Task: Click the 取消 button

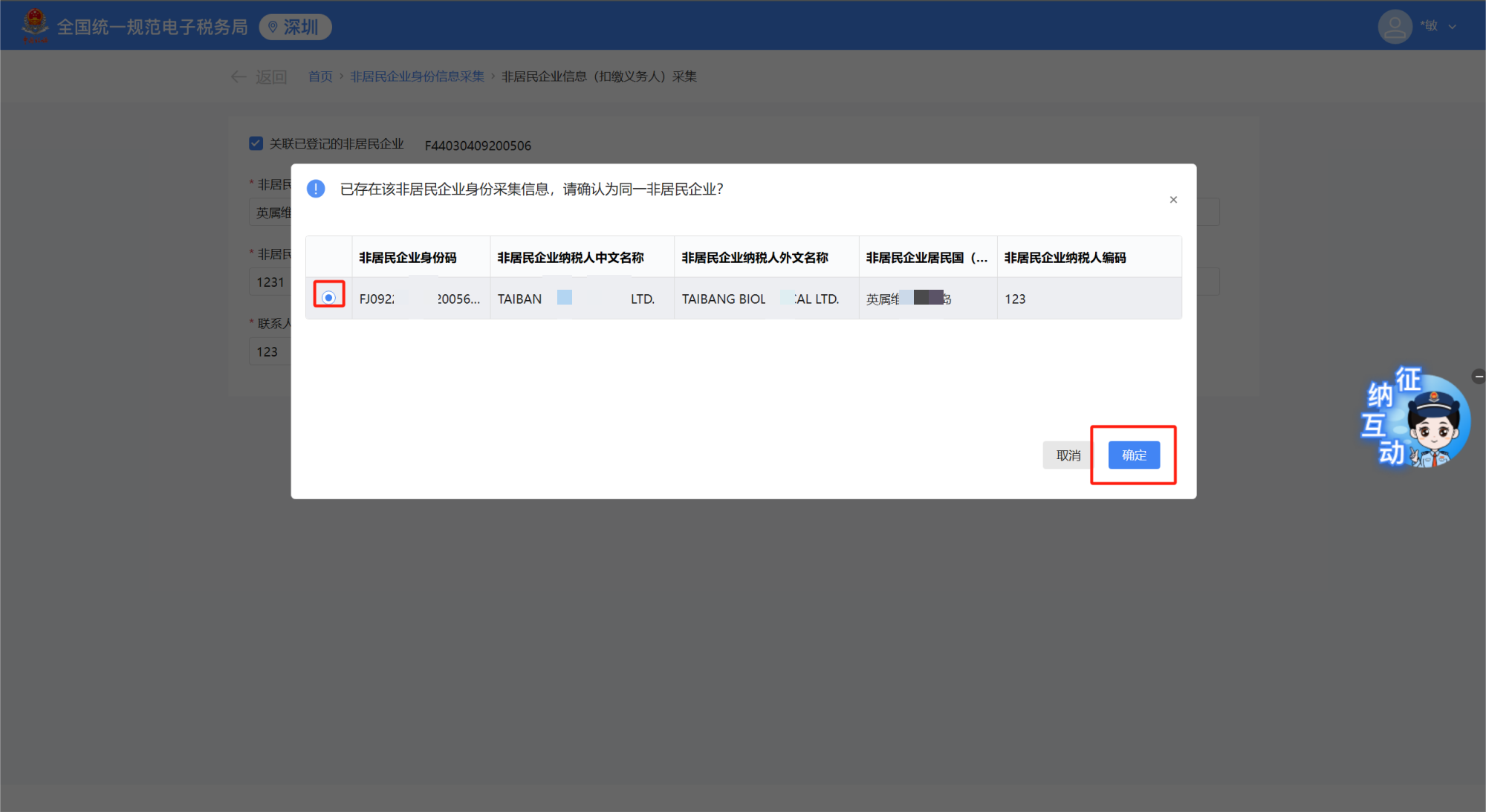Action: 1068,455
